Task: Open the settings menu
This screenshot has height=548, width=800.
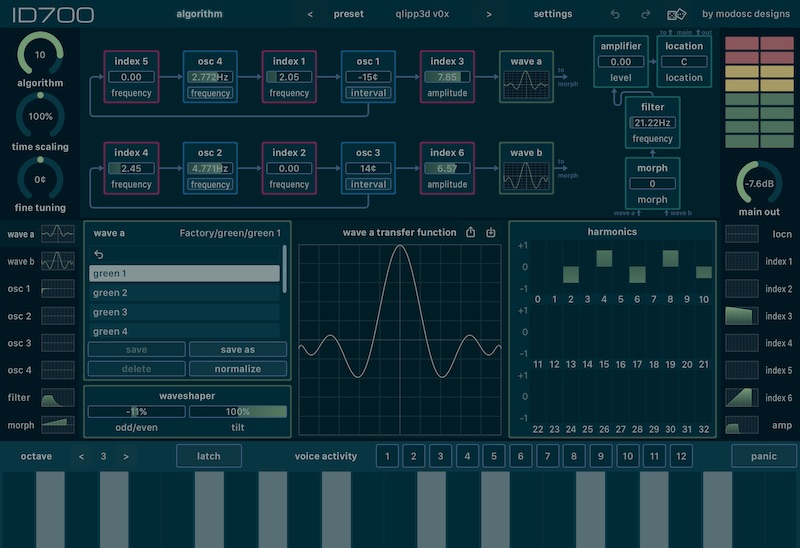Action: (x=553, y=15)
